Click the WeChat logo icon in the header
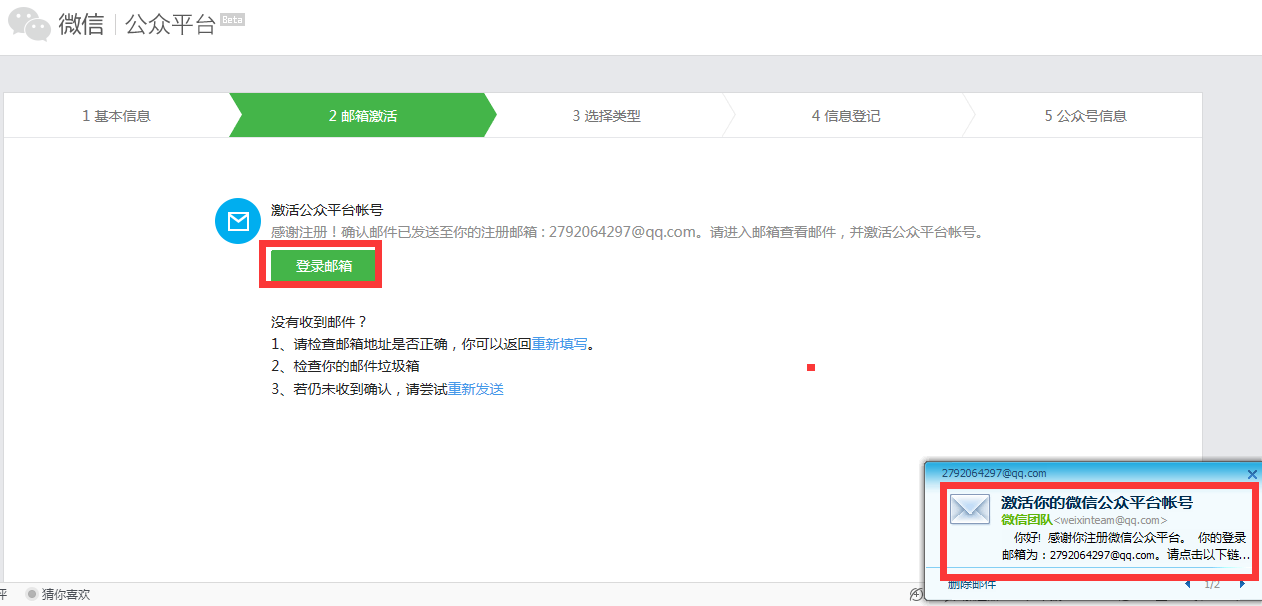The image size is (1262, 606). pyautogui.click(x=29, y=25)
